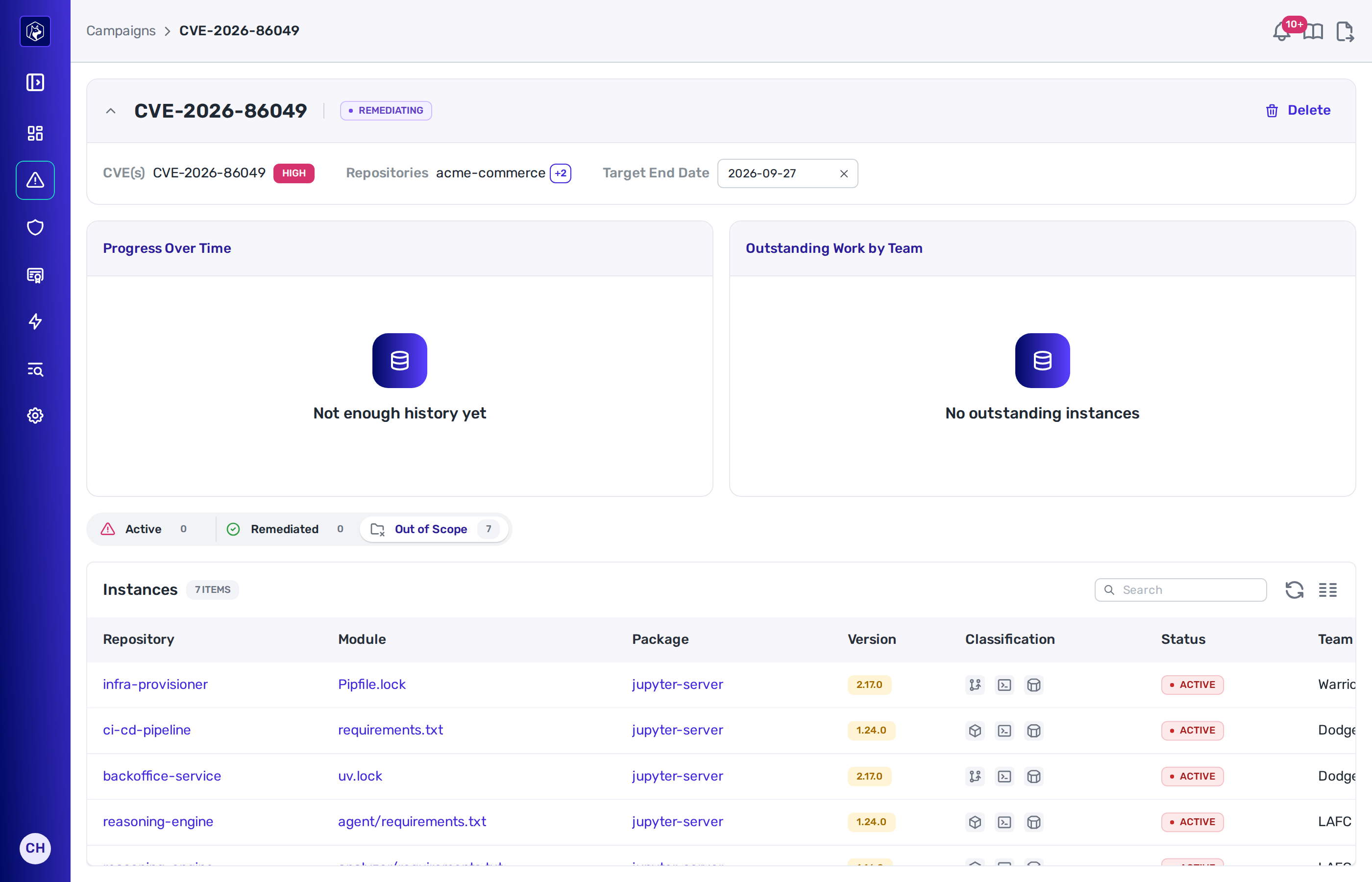Refresh the Instances table
The width and height of the screenshot is (1372, 882).
[x=1294, y=590]
